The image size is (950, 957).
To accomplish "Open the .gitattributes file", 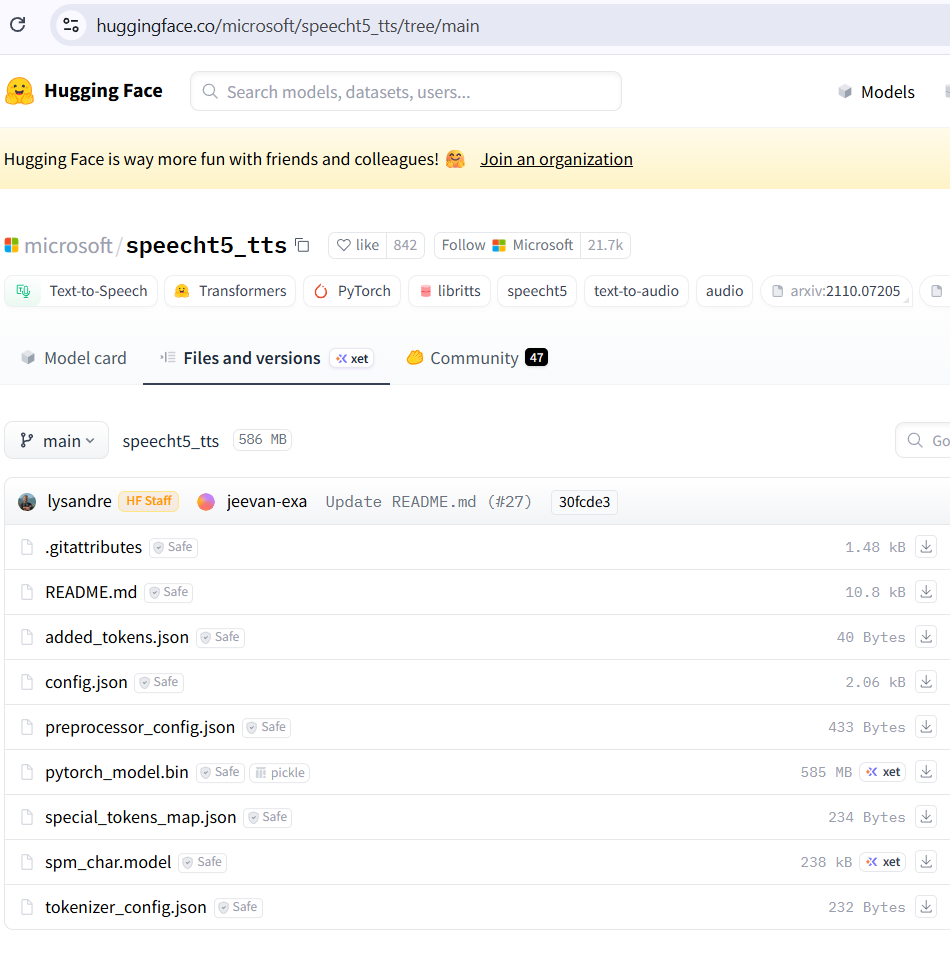I will 93,547.
